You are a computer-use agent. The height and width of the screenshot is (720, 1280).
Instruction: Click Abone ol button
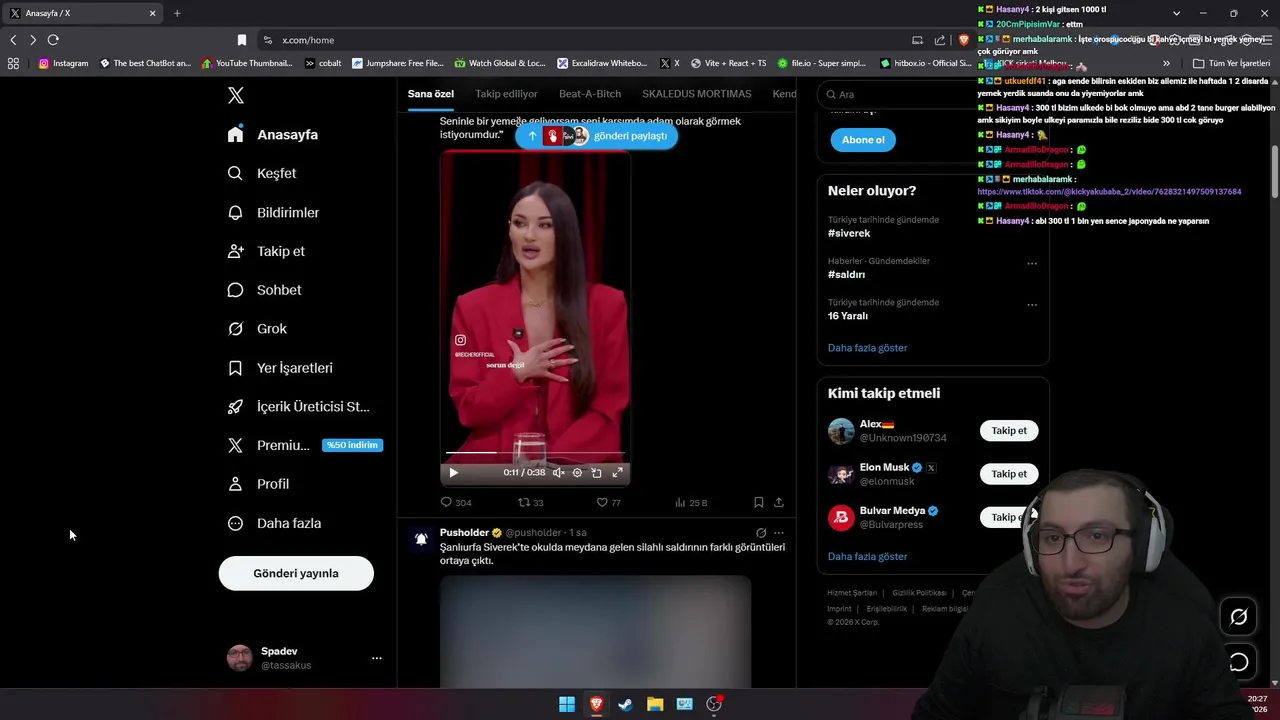pyautogui.click(x=863, y=140)
